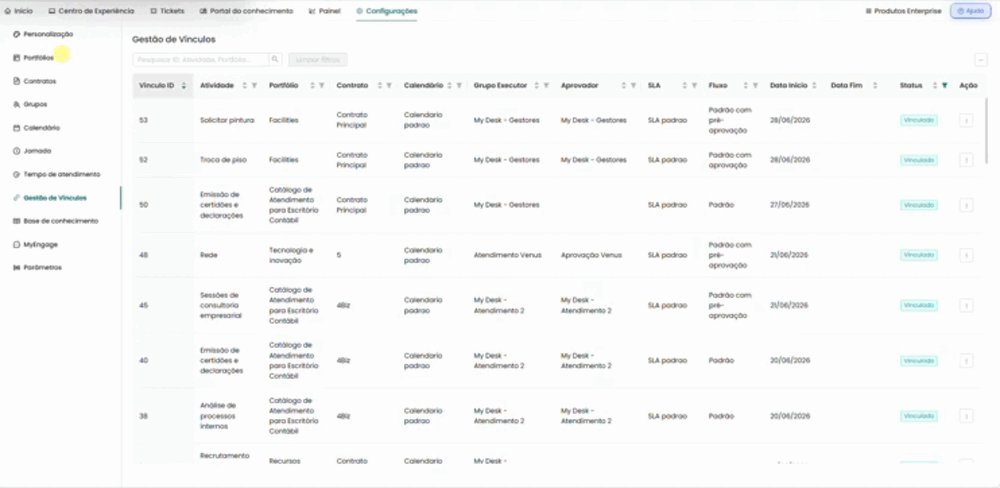Click the Troca de piso activity cell

(x=223, y=160)
